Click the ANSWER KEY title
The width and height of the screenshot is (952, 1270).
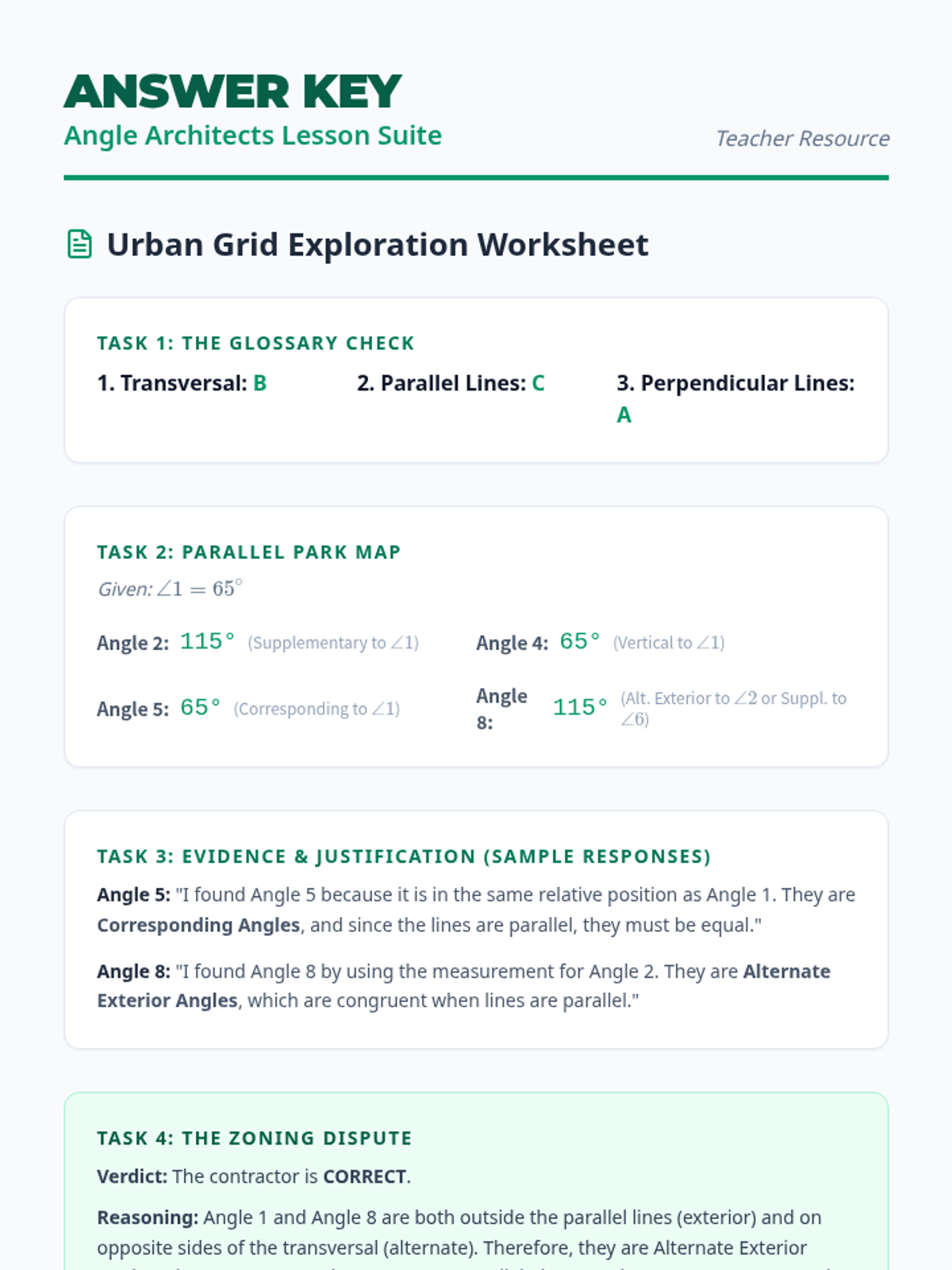232,91
